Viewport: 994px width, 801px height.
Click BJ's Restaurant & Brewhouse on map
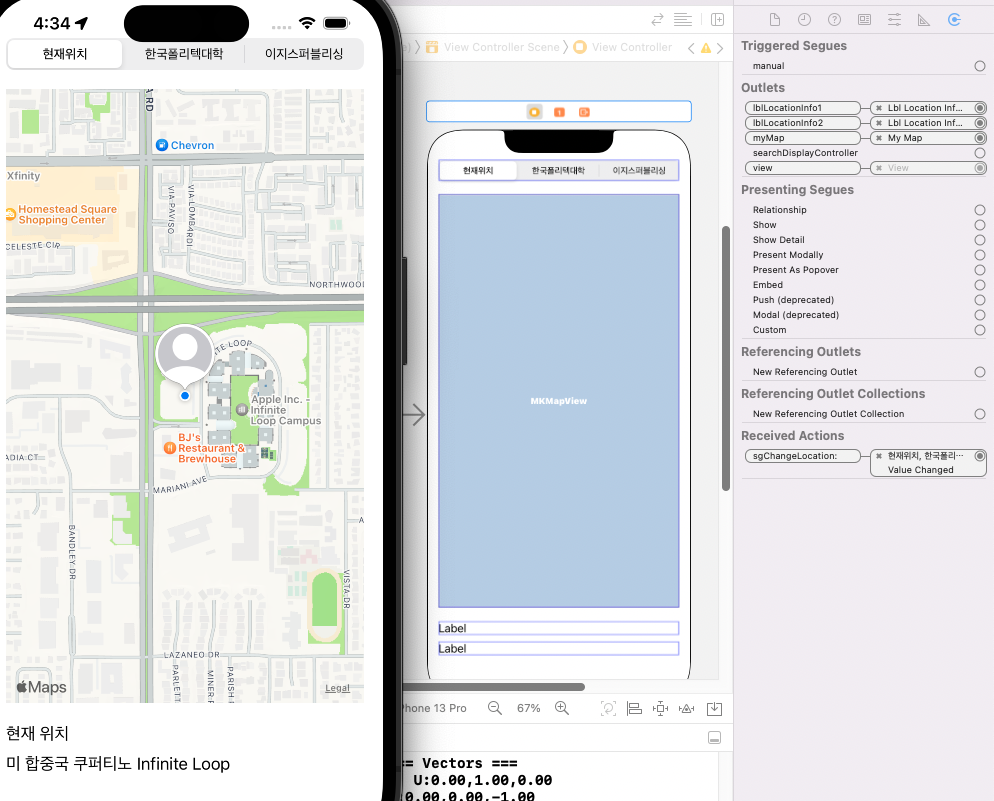(204, 448)
